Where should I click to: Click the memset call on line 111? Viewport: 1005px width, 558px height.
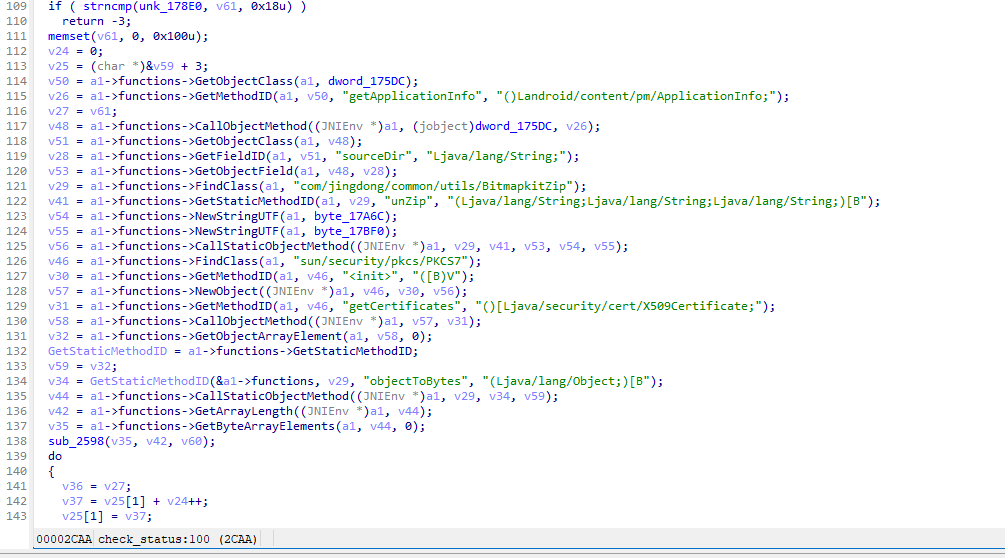67,36
